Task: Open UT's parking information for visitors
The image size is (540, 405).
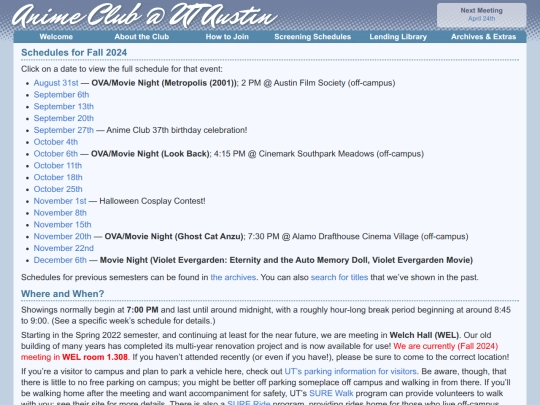Action: tap(351, 372)
